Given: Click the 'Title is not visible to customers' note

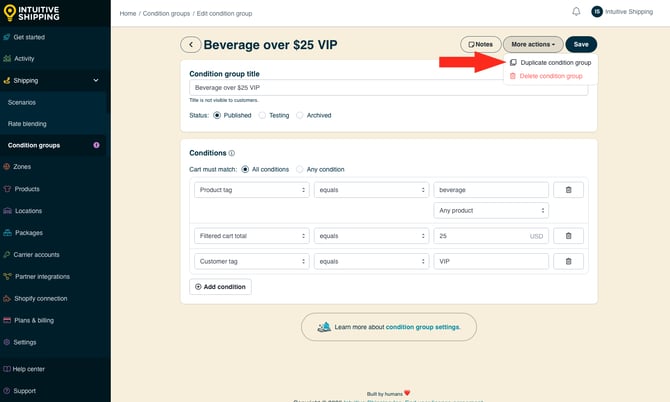Looking at the screenshot, I should (224, 100).
